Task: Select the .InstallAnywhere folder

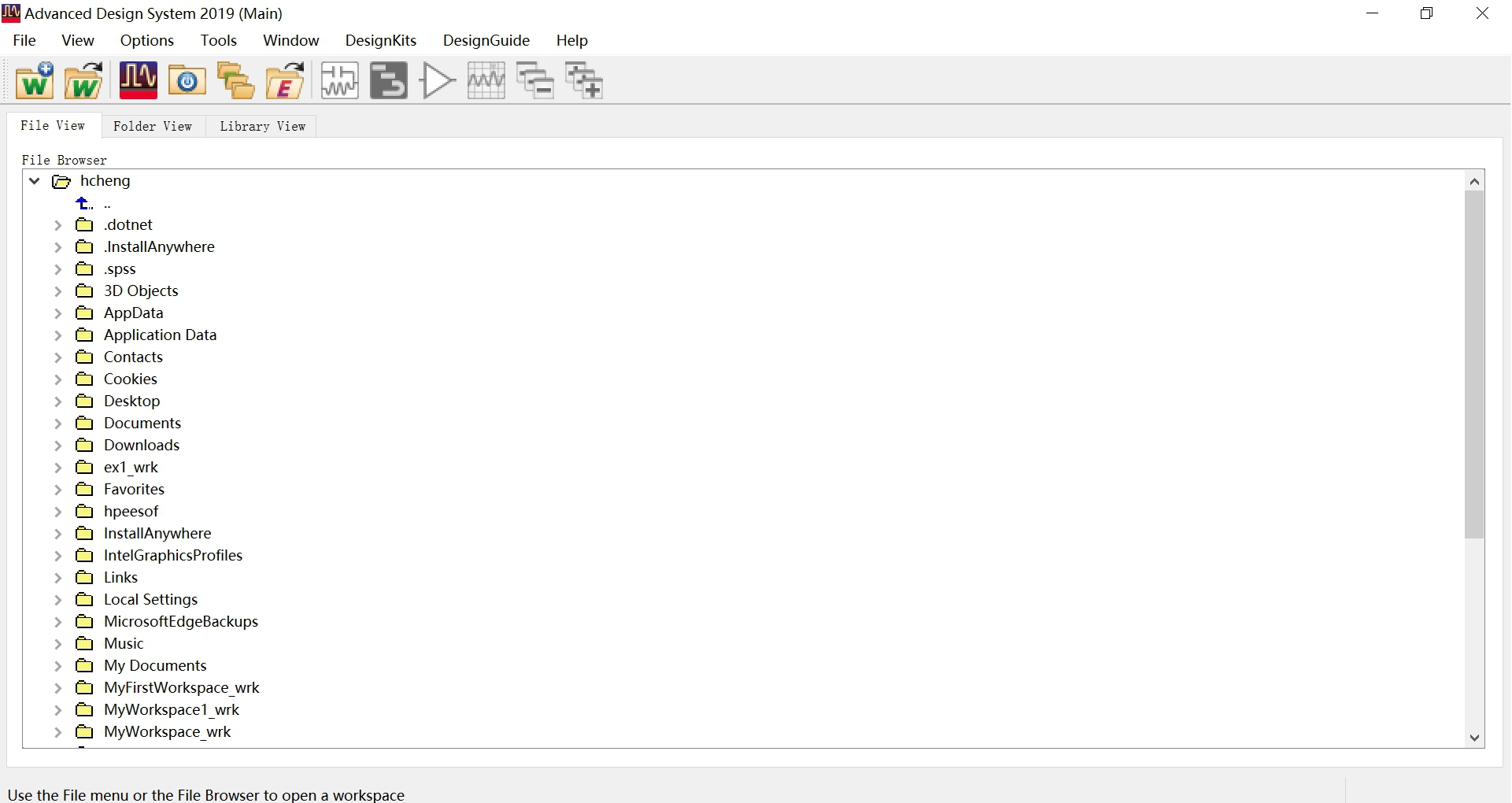Action: (x=159, y=247)
